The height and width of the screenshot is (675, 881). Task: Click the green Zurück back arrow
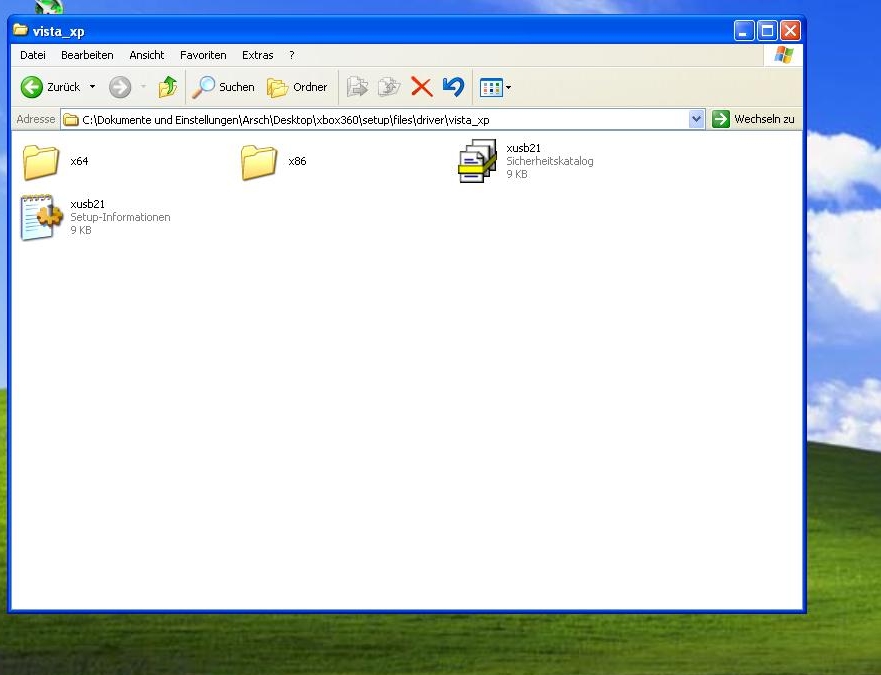point(31,87)
